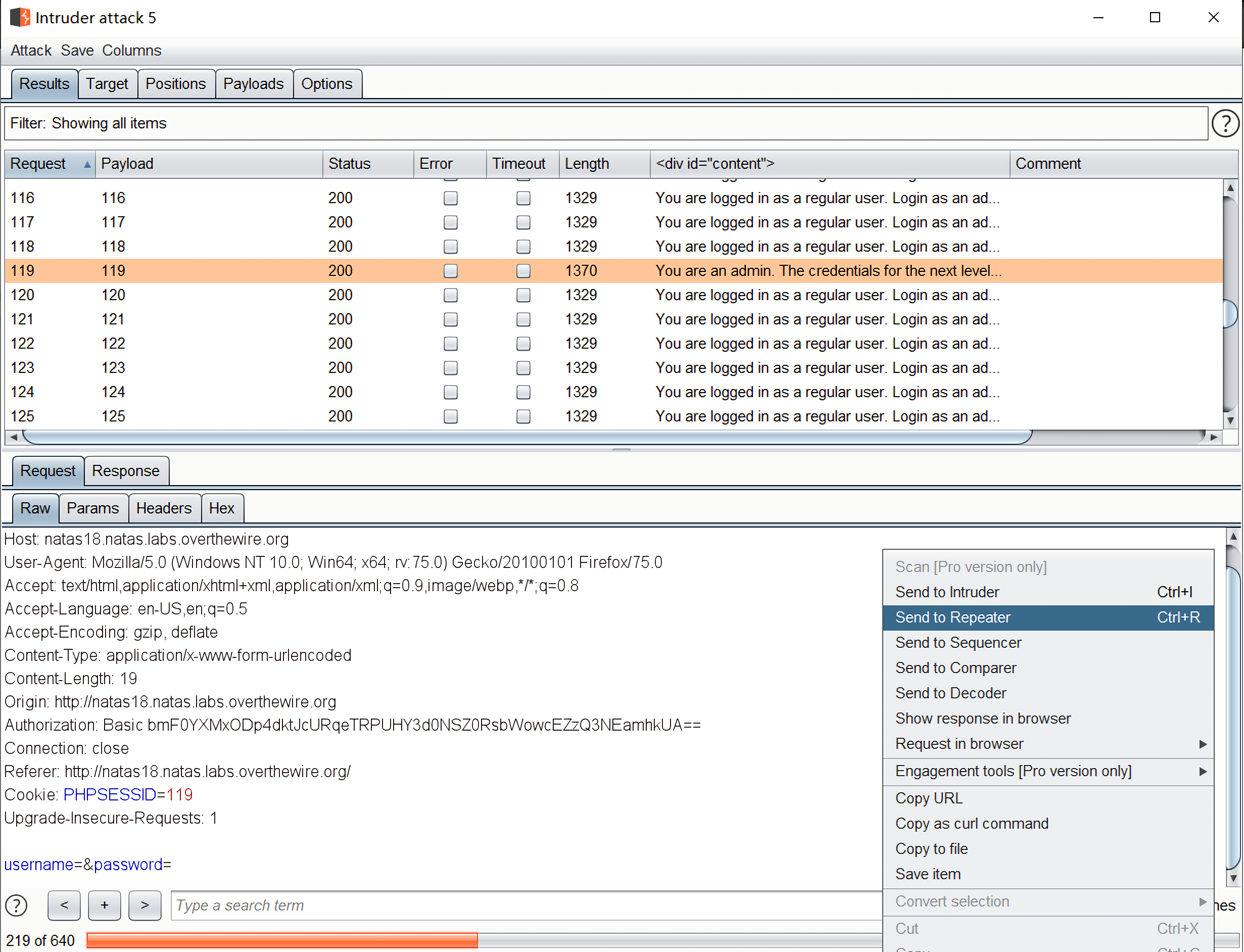Focus the search term input field
This screenshot has height=952, width=1244.
tap(527, 906)
